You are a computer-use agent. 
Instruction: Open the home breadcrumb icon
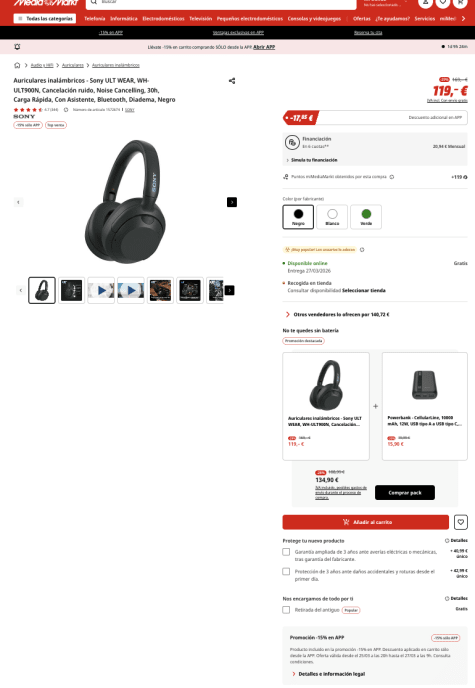[17, 65]
